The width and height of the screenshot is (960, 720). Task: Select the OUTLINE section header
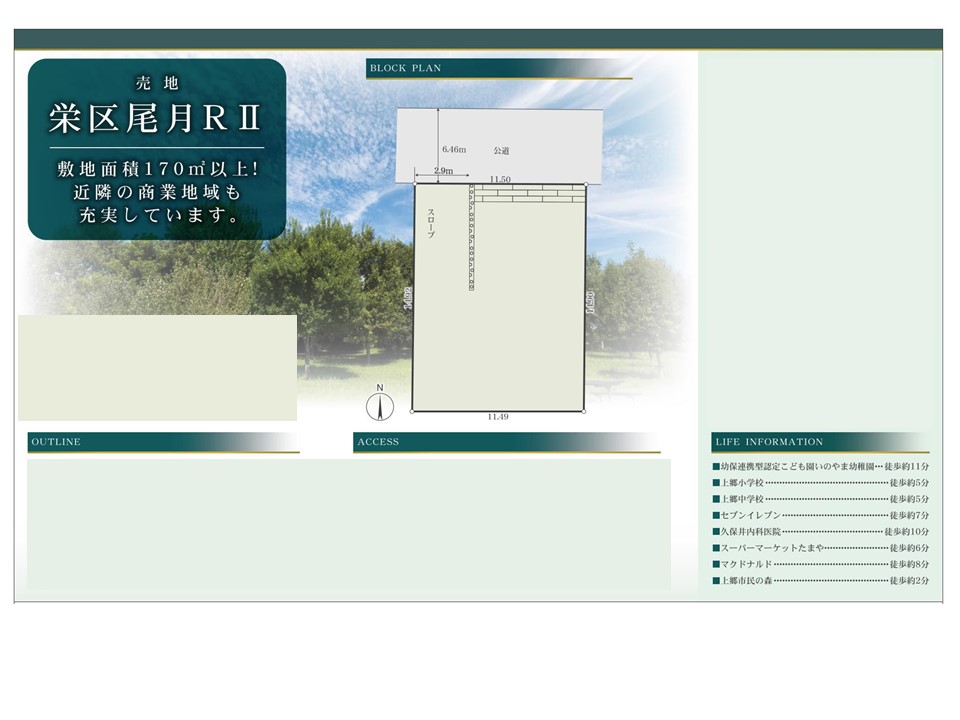[56, 442]
